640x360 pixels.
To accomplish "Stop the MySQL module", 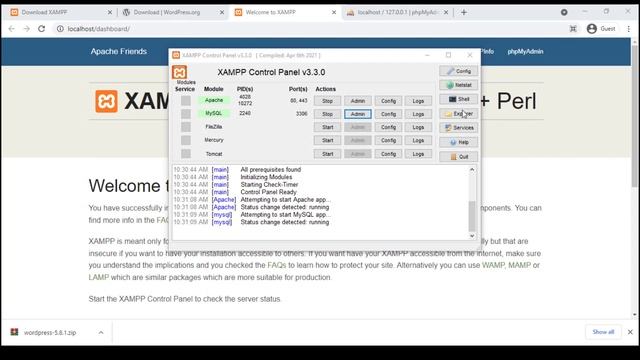I will 327,114.
